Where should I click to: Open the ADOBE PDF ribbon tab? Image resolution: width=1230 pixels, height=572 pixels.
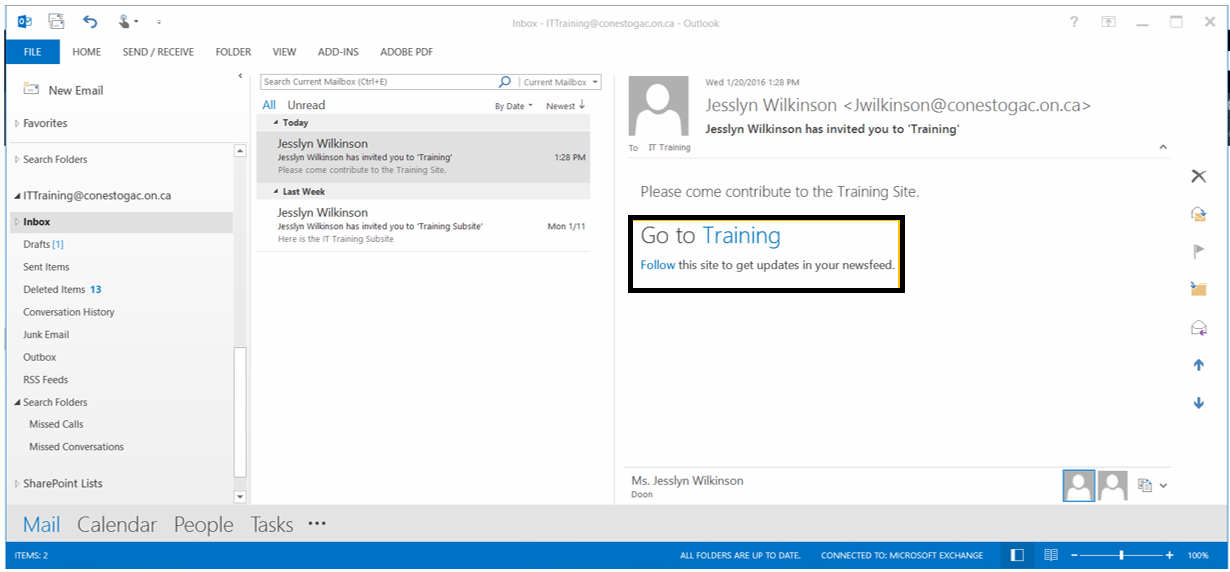point(405,52)
